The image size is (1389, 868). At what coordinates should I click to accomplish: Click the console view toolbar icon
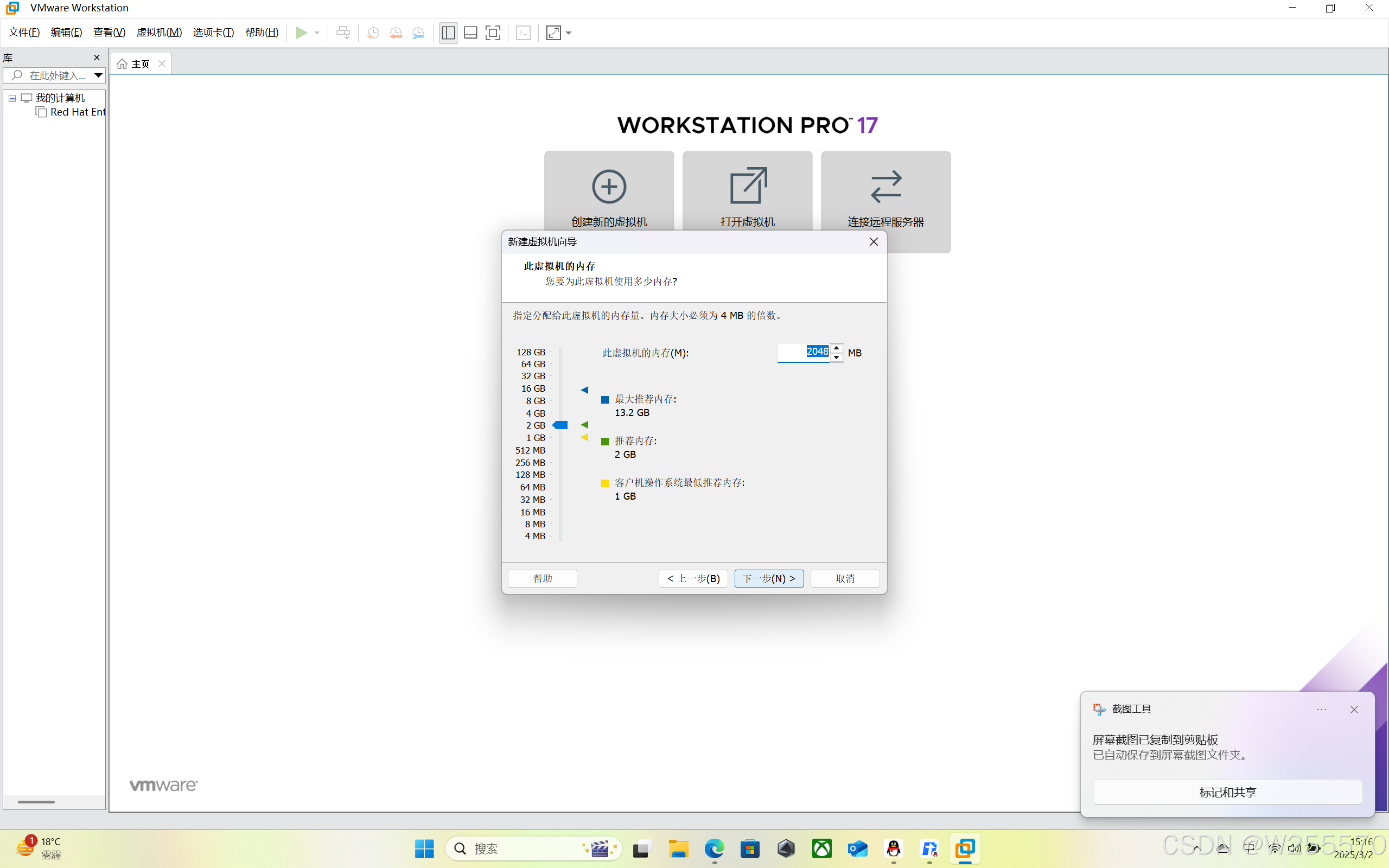(x=524, y=33)
